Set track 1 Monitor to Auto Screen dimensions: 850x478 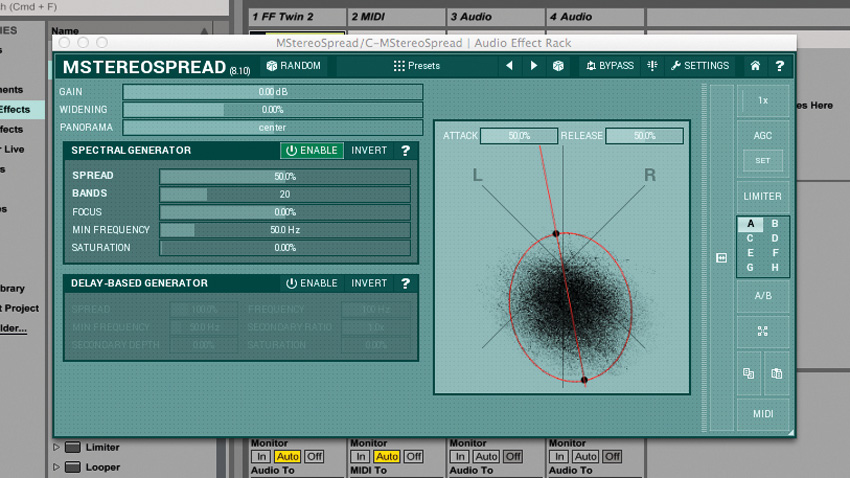click(287, 457)
